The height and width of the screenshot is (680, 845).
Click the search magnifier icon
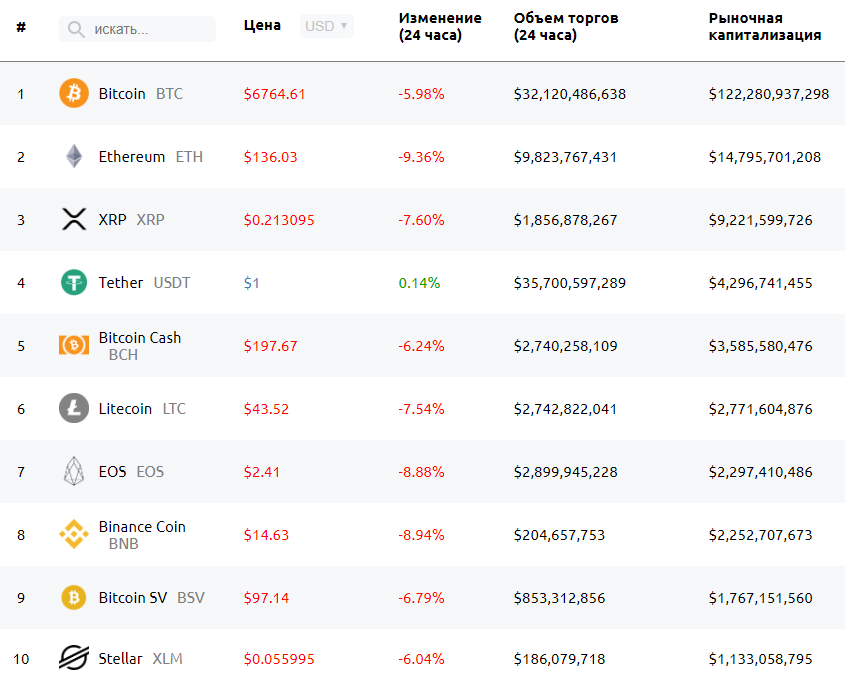click(76, 30)
